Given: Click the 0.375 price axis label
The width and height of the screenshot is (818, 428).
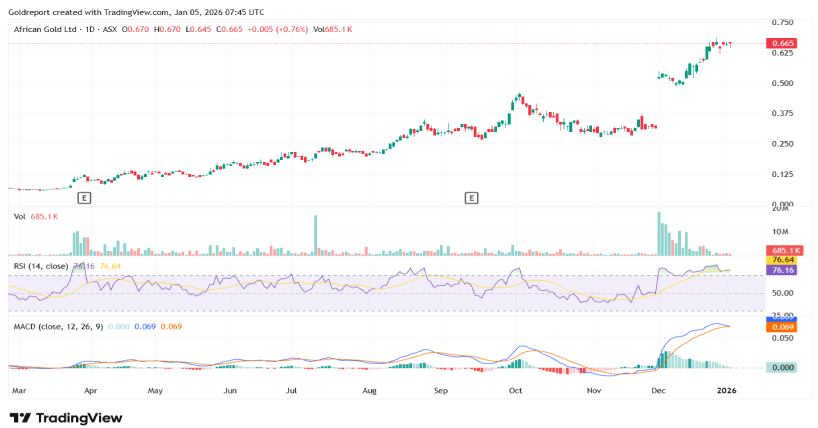Looking at the screenshot, I should click(x=781, y=113).
